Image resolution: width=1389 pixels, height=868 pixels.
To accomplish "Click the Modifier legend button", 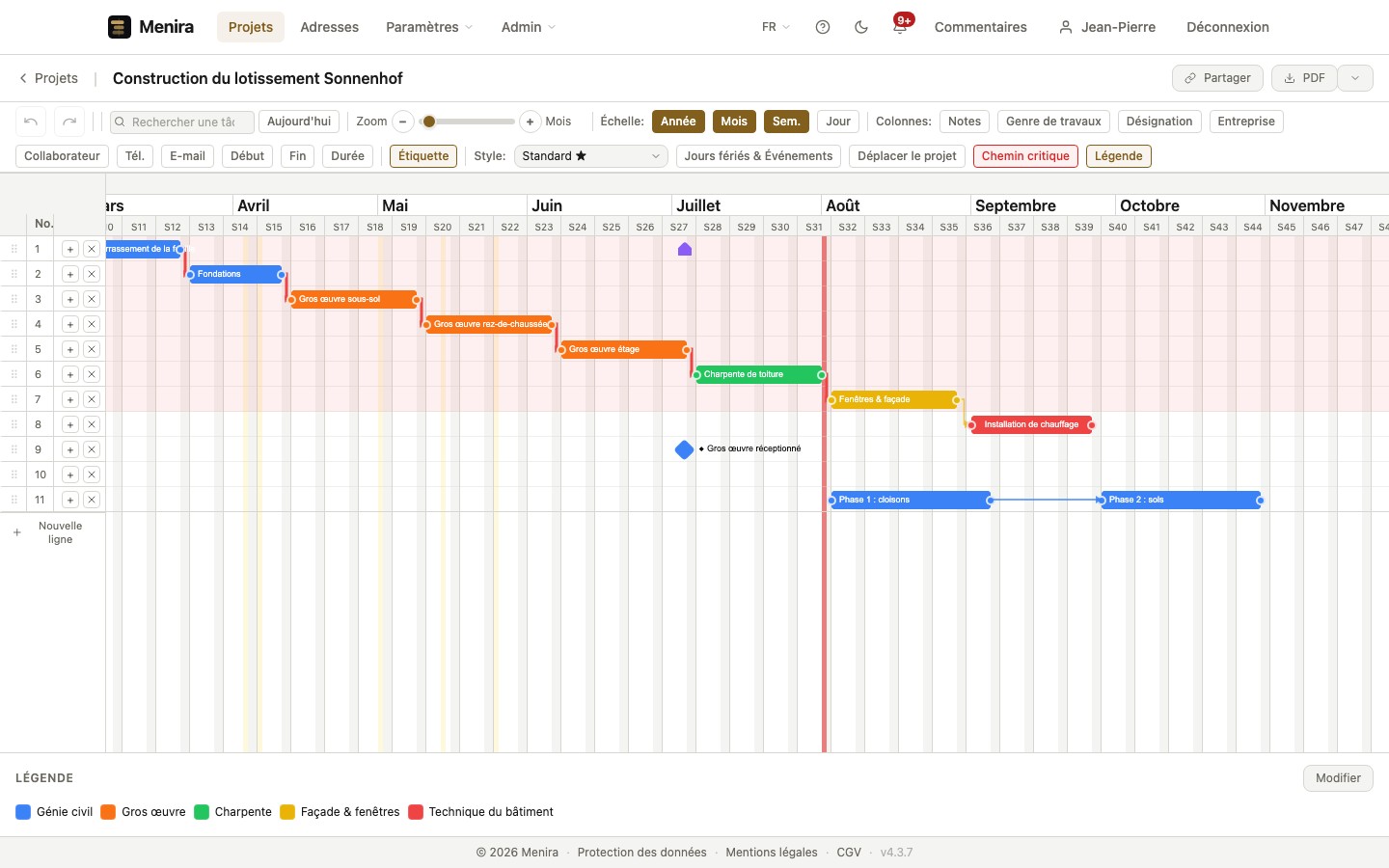I will pyautogui.click(x=1338, y=778).
